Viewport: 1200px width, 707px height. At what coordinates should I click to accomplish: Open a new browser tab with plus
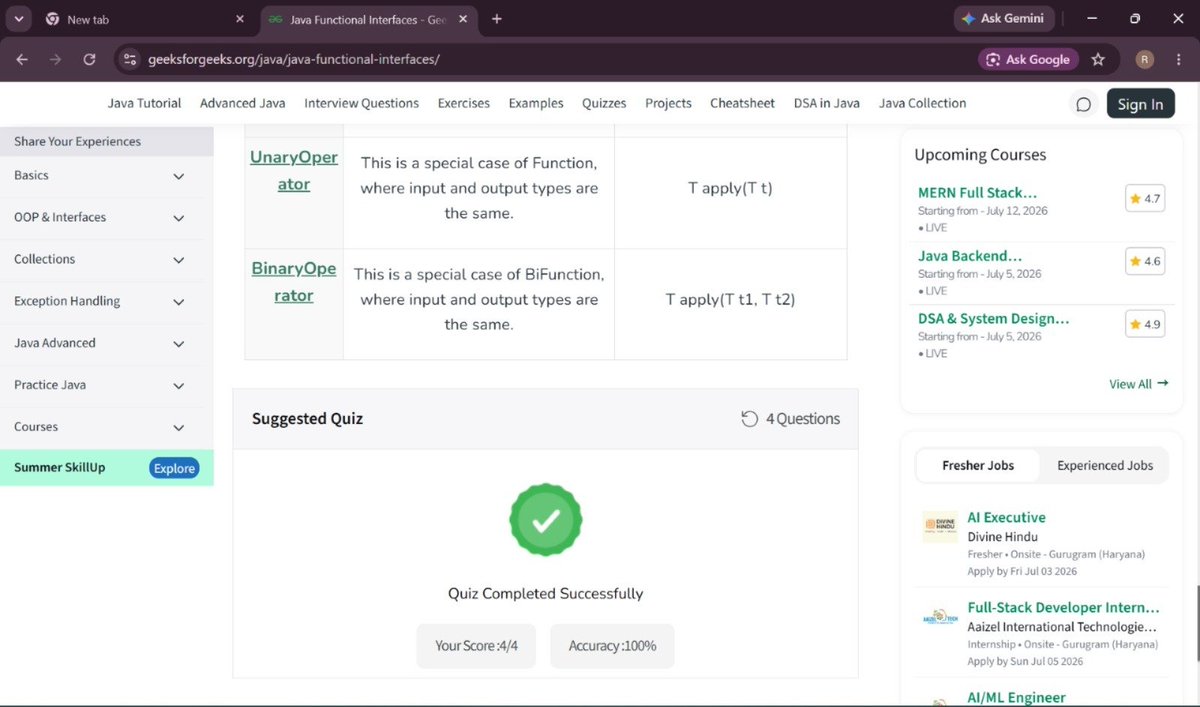click(497, 19)
